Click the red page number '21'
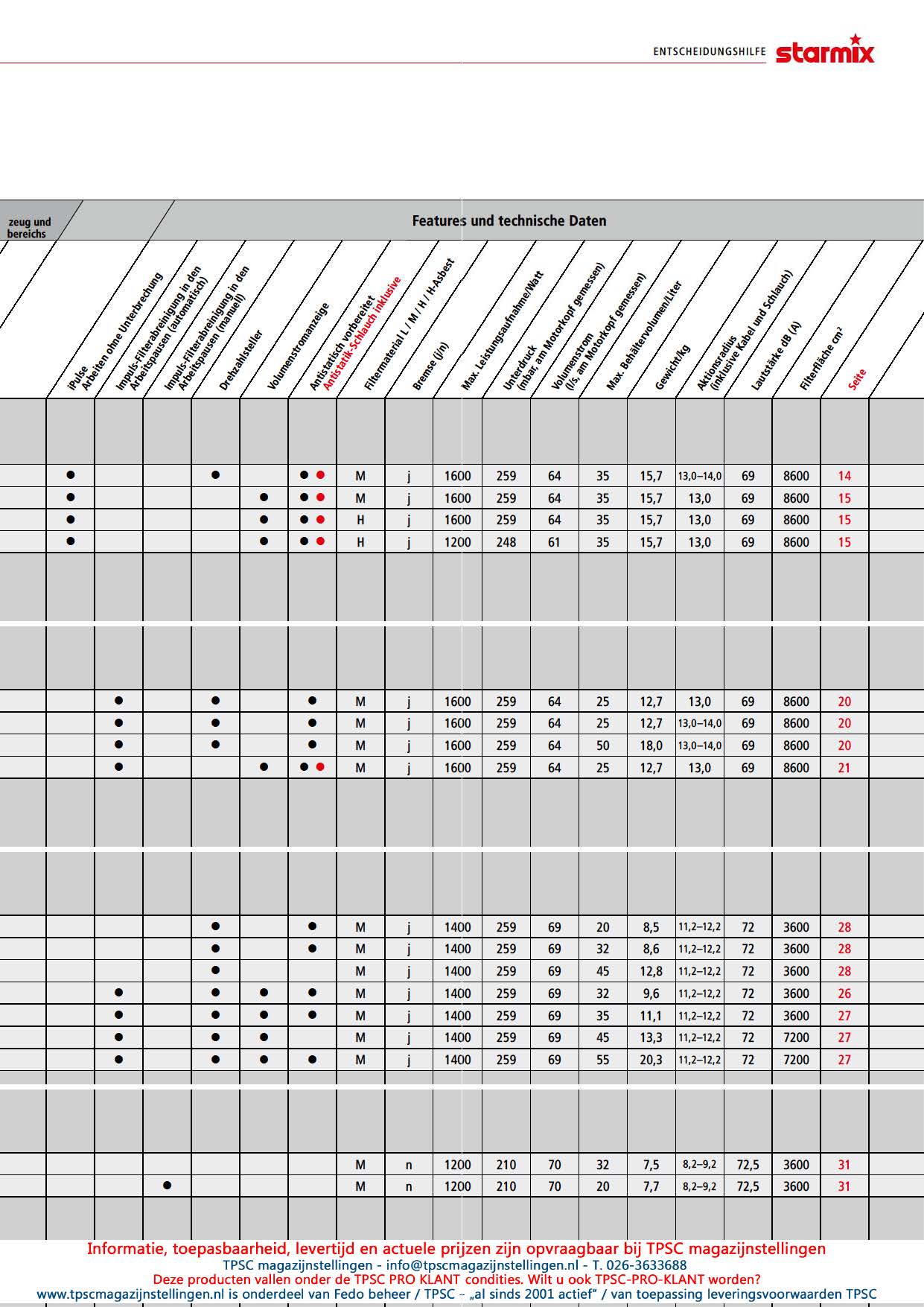 click(x=844, y=768)
